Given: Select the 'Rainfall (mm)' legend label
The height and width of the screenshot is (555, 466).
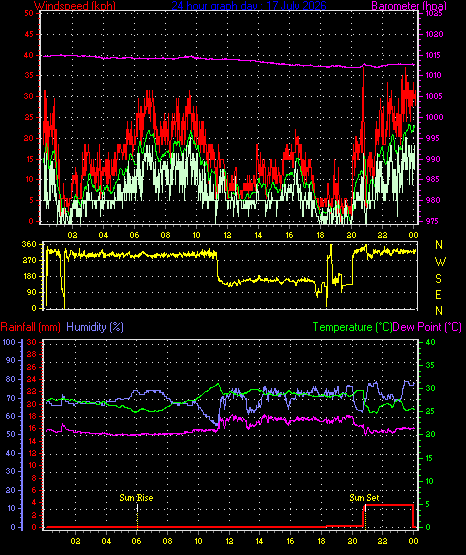Looking at the screenshot, I should point(30,327).
